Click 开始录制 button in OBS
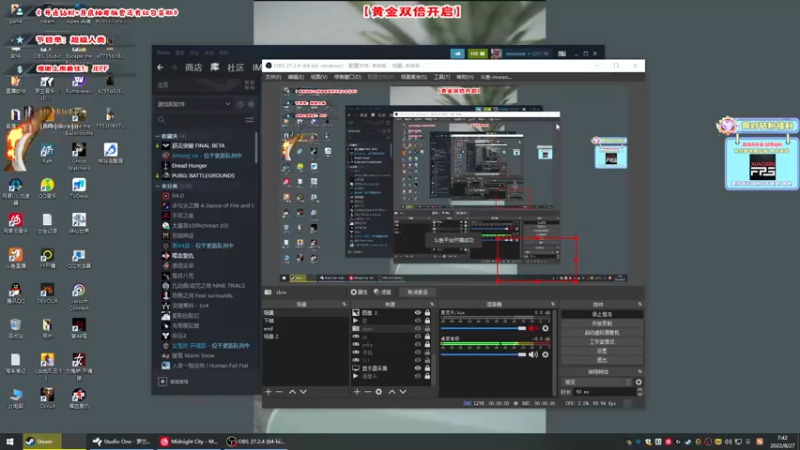 point(602,323)
